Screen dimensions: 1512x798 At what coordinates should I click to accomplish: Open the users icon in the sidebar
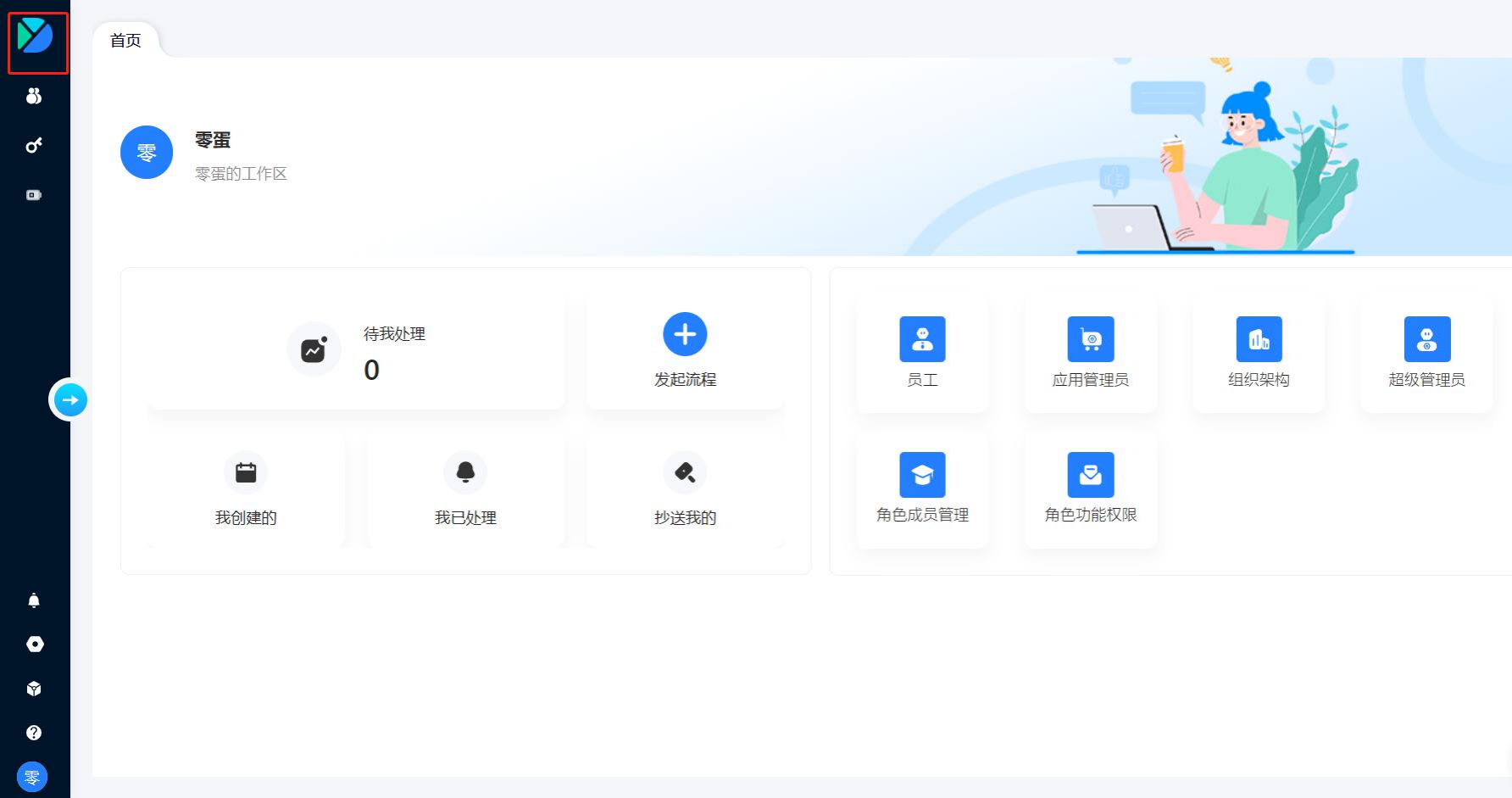click(34, 96)
